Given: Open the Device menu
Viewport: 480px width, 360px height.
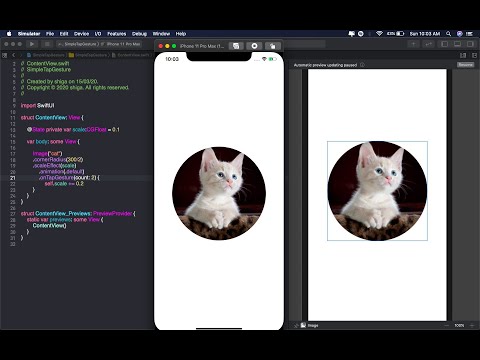Looking at the screenshot, I should [x=81, y=34].
